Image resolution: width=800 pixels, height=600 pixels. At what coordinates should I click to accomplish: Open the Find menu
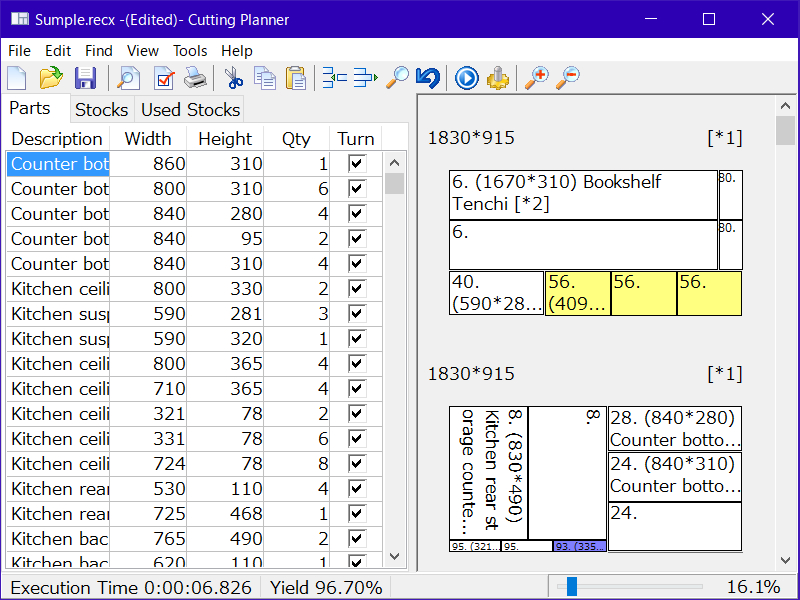99,50
